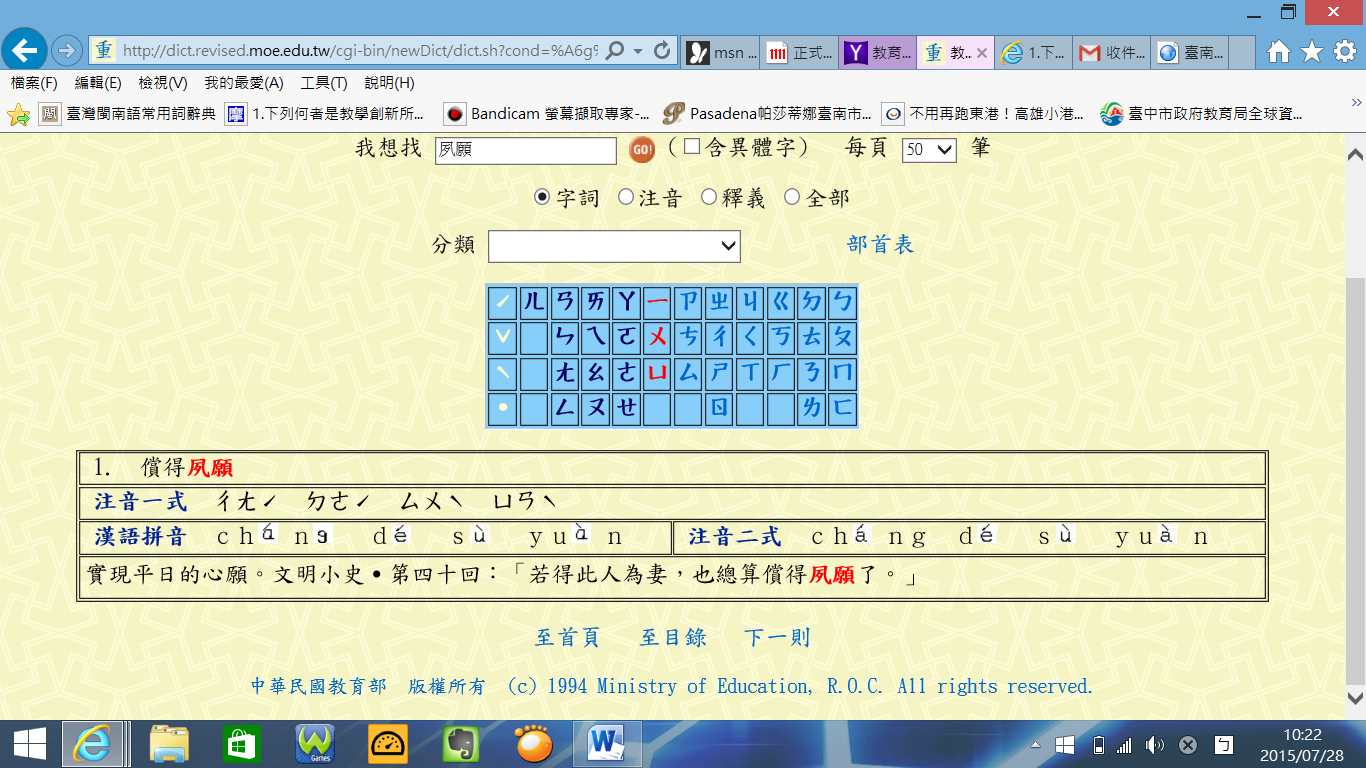Viewport: 1366px width, 768px height.
Task: Open the results per page dropdown
Action: click(929, 150)
